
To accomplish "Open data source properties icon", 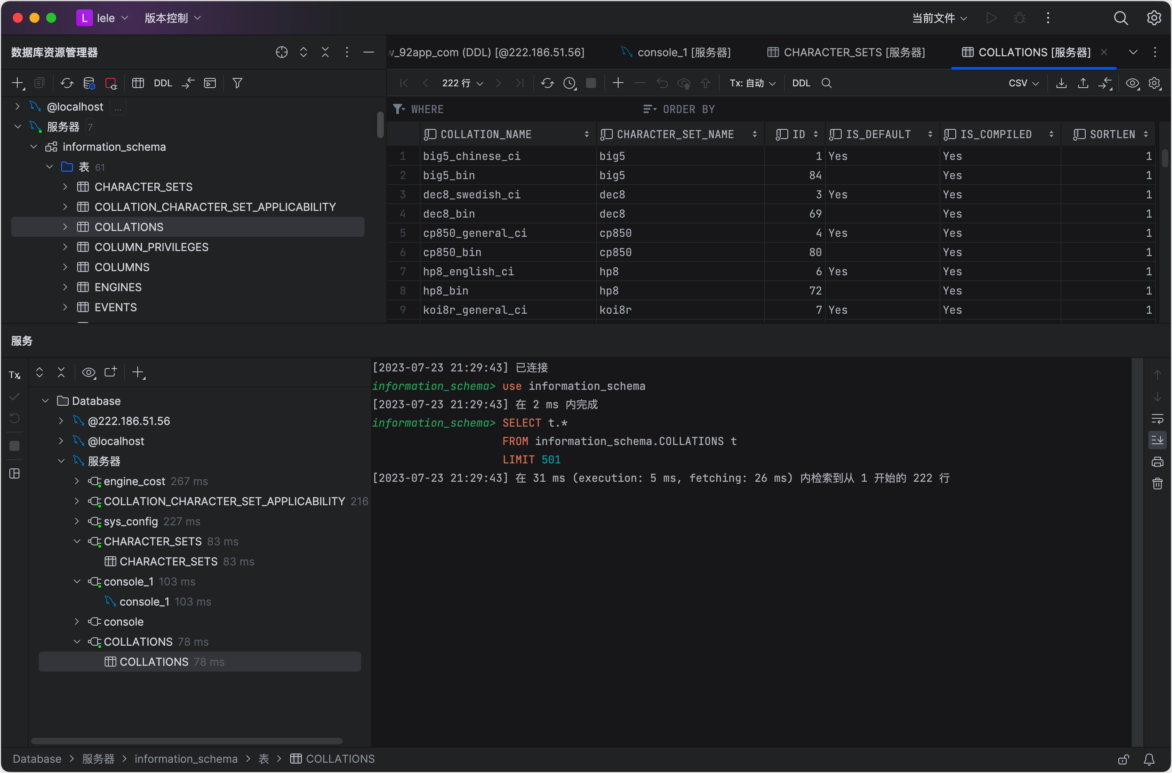I will (x=89, y=83).
